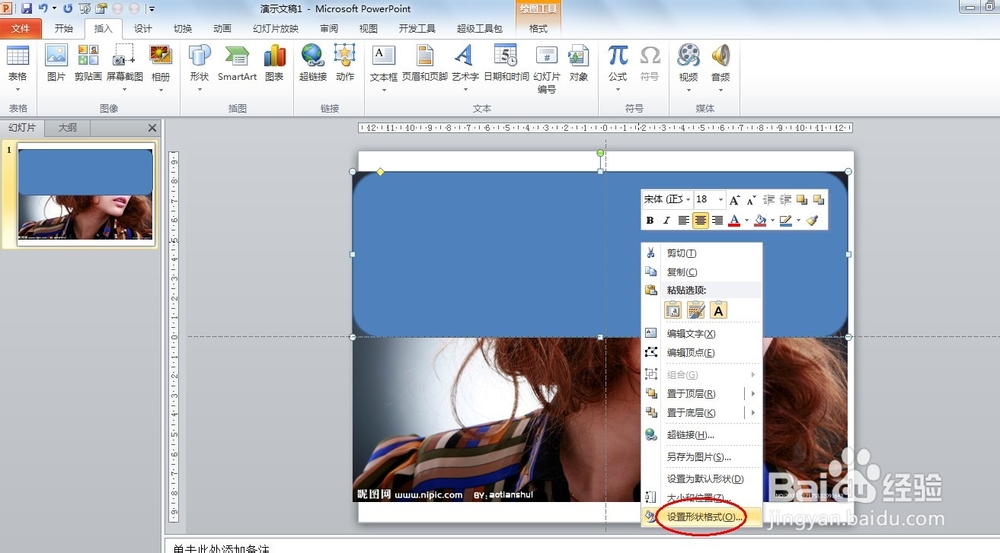This screenshot has width=1000, height=553.
Task: Choose 设置为默认形状 in context menu
Action: click(702, 478)
